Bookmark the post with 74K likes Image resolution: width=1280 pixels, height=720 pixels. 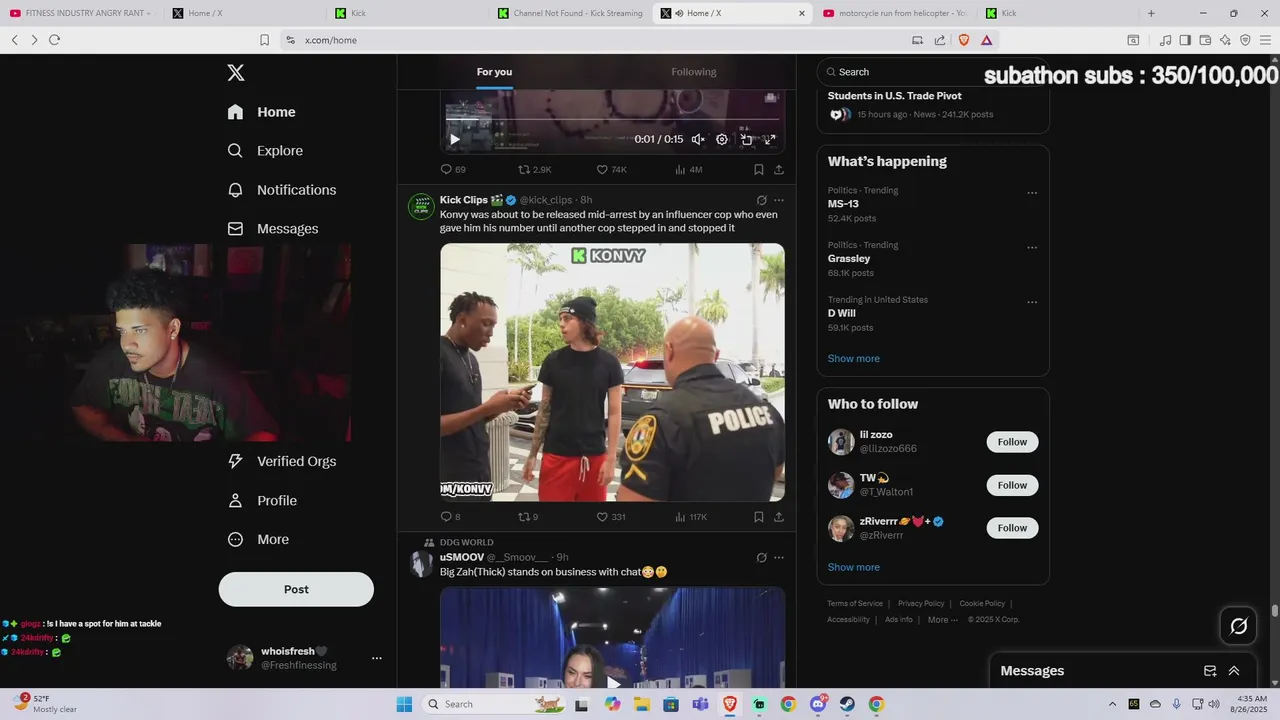tap(759, 170)
